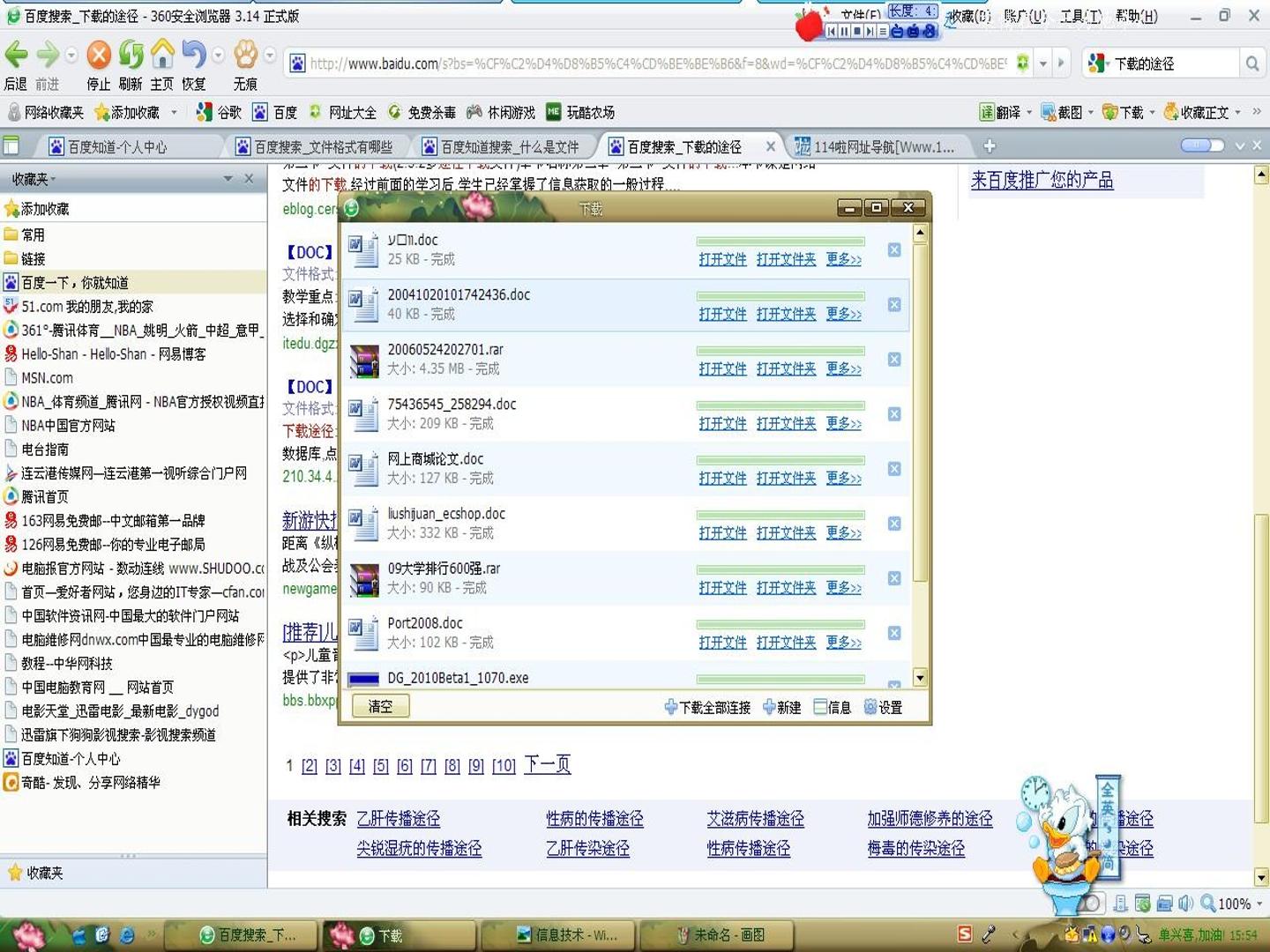Image resolution: width=1270 pixels, height=952 pixels.
Task: Toggle the sidebar panel icon left of tabs
Action: click(11, 145)
